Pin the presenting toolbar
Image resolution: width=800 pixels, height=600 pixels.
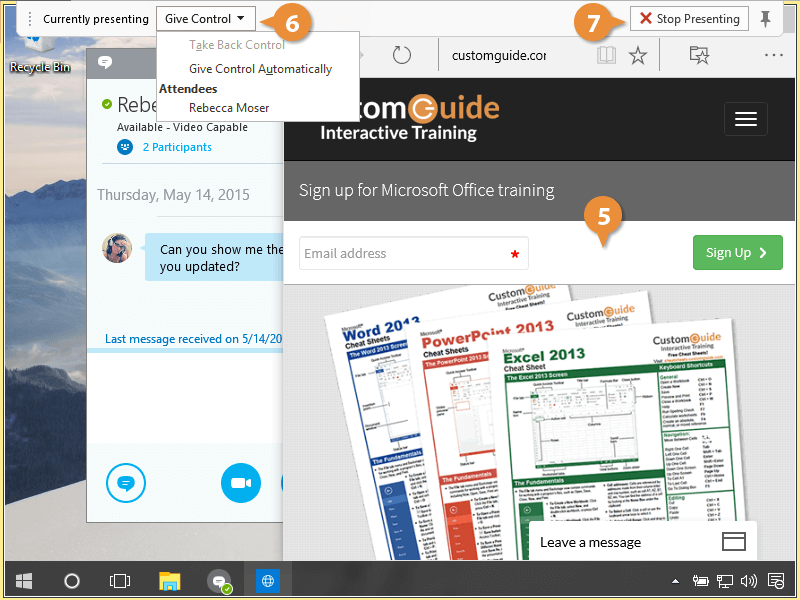[766, 18]
